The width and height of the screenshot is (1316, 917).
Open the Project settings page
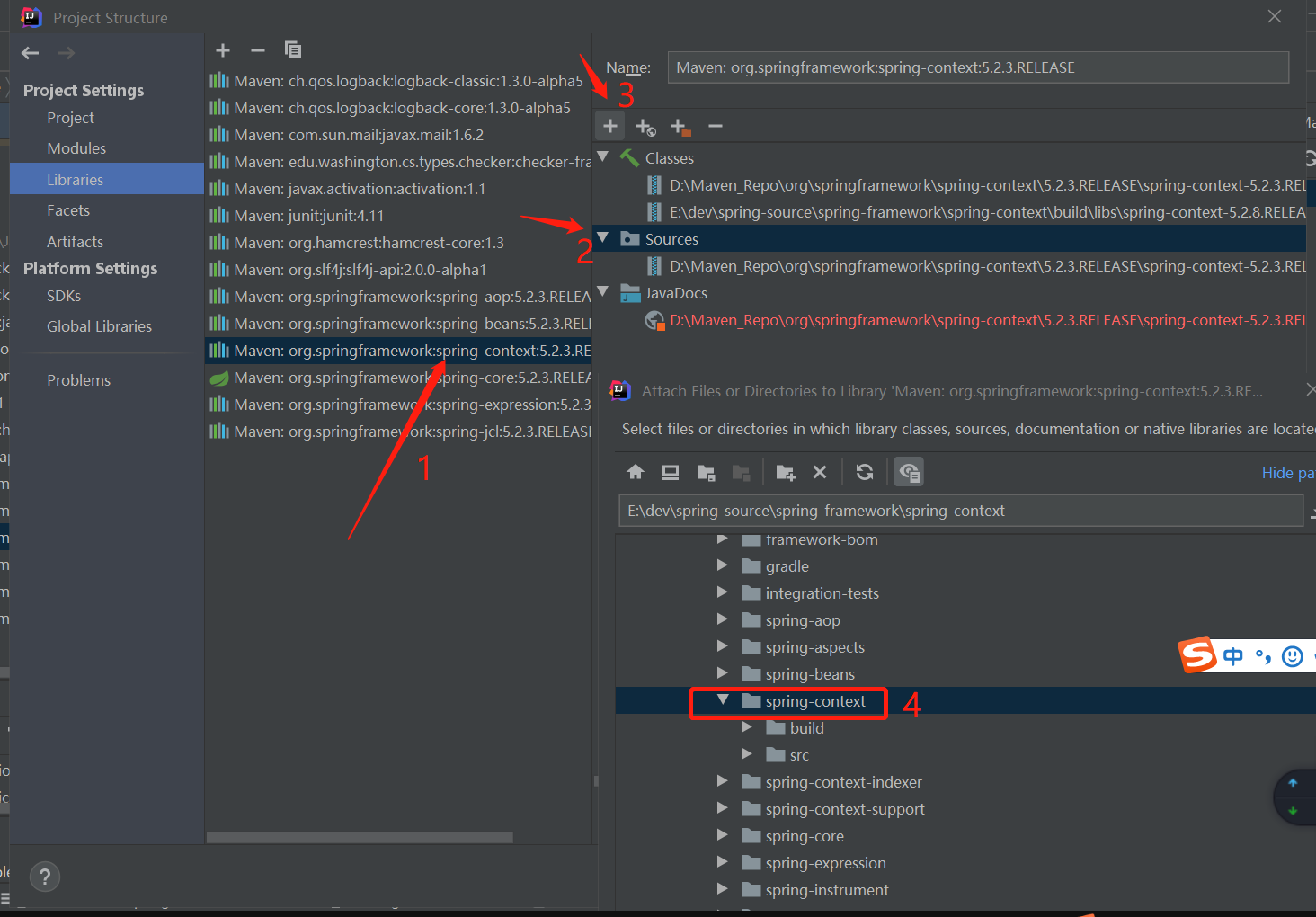coord(70,118)
